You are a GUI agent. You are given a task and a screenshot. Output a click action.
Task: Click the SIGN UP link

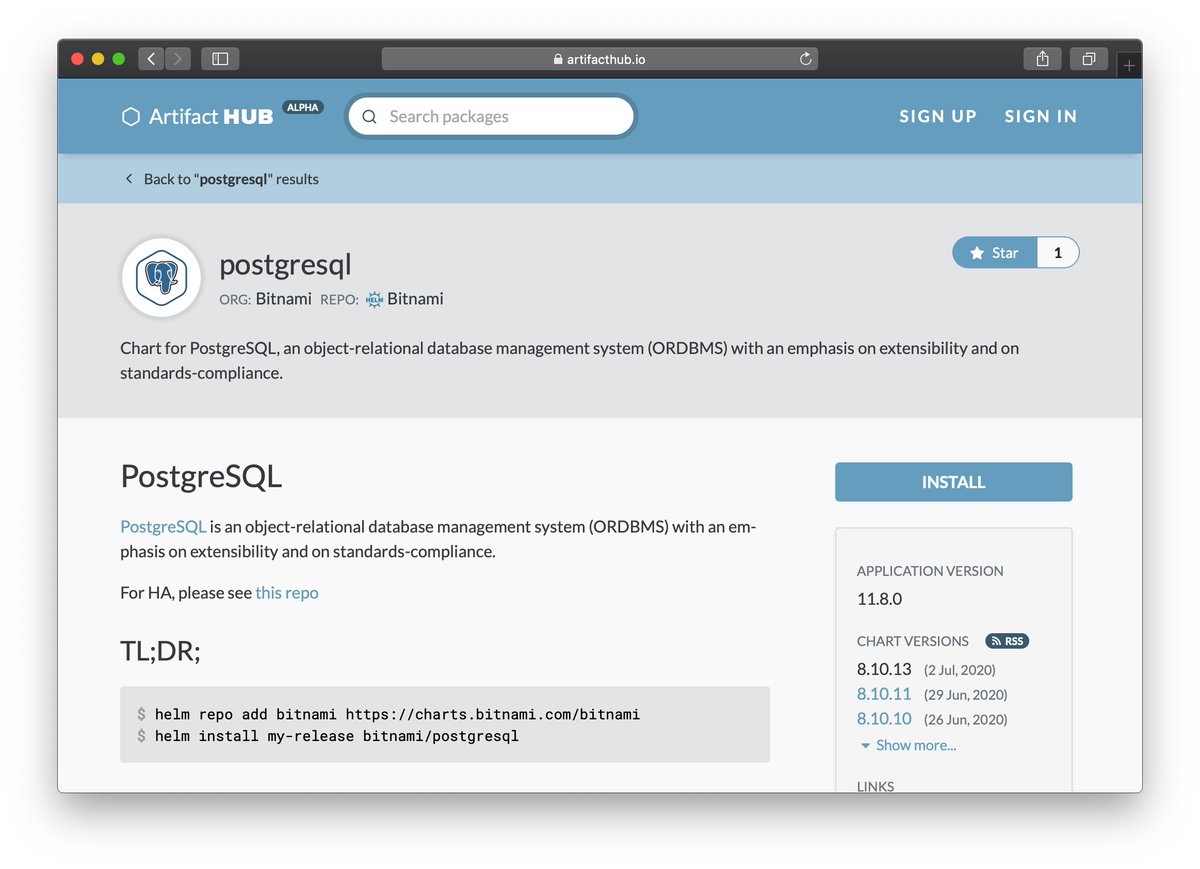(x=938, y=117)
